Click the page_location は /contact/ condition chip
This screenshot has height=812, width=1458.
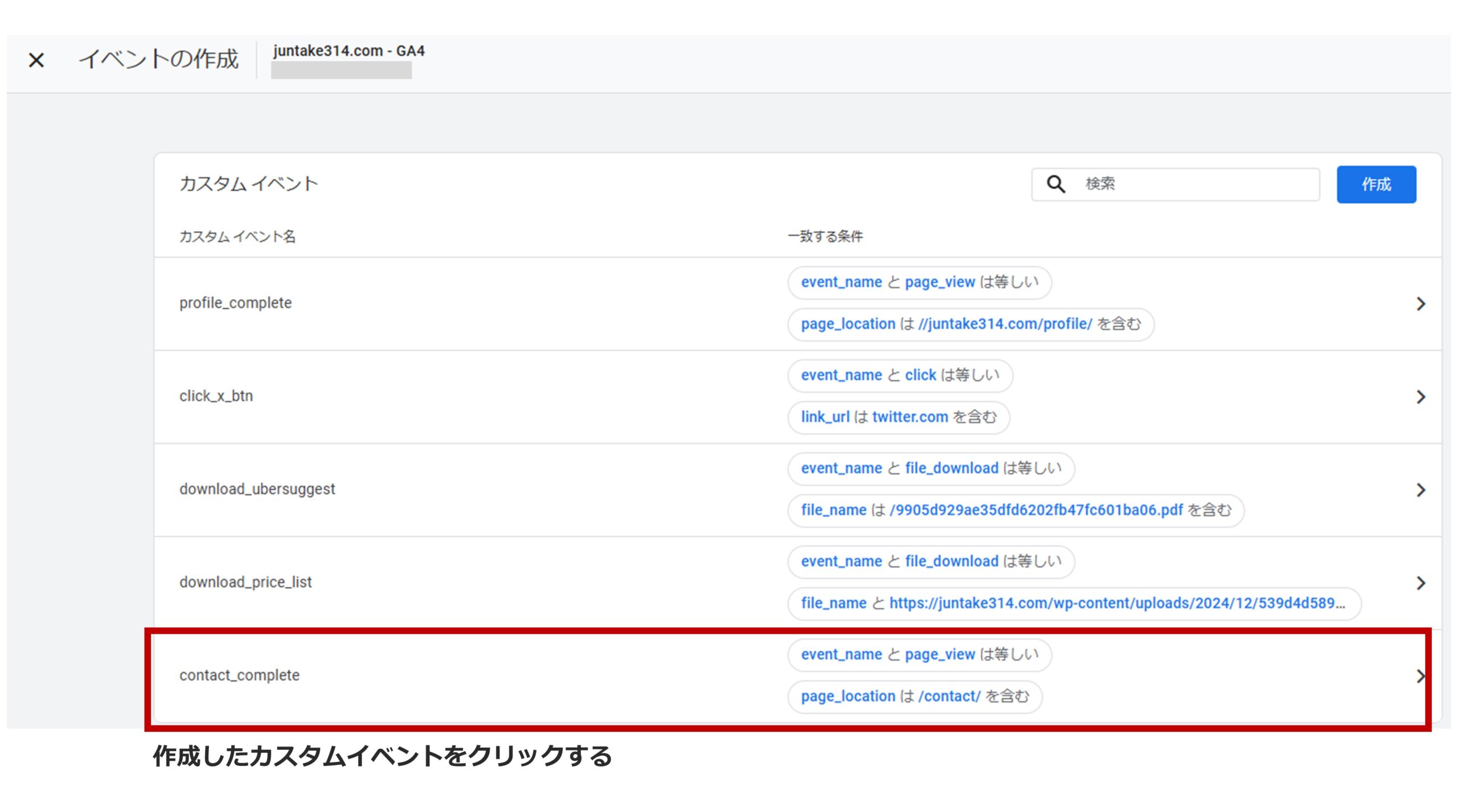click(x=915, y=696)
